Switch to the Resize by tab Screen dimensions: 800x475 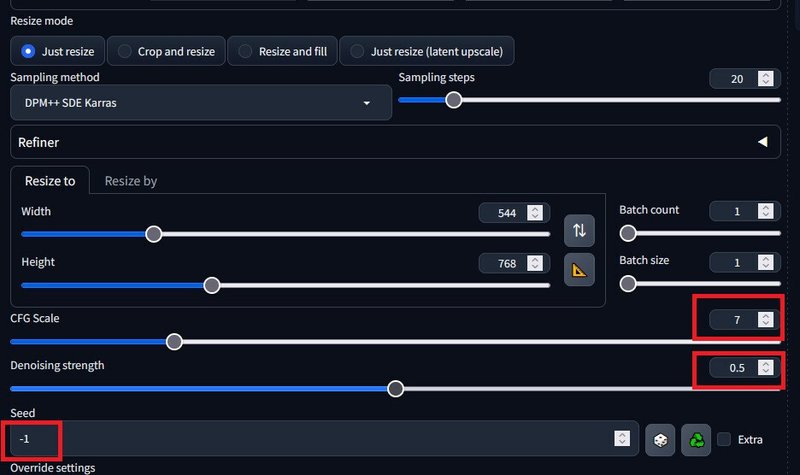130,181
